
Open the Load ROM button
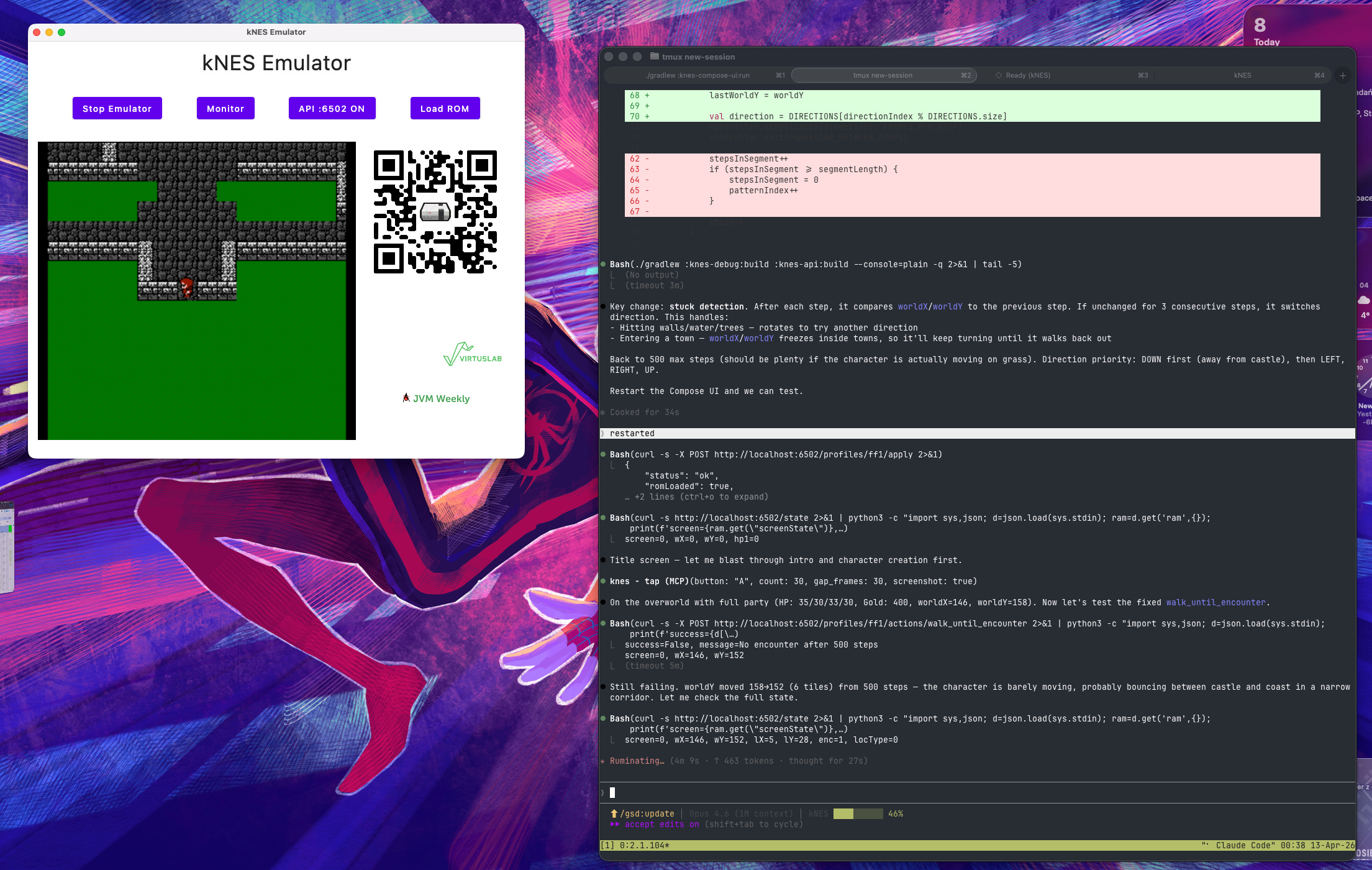[445, 108]
